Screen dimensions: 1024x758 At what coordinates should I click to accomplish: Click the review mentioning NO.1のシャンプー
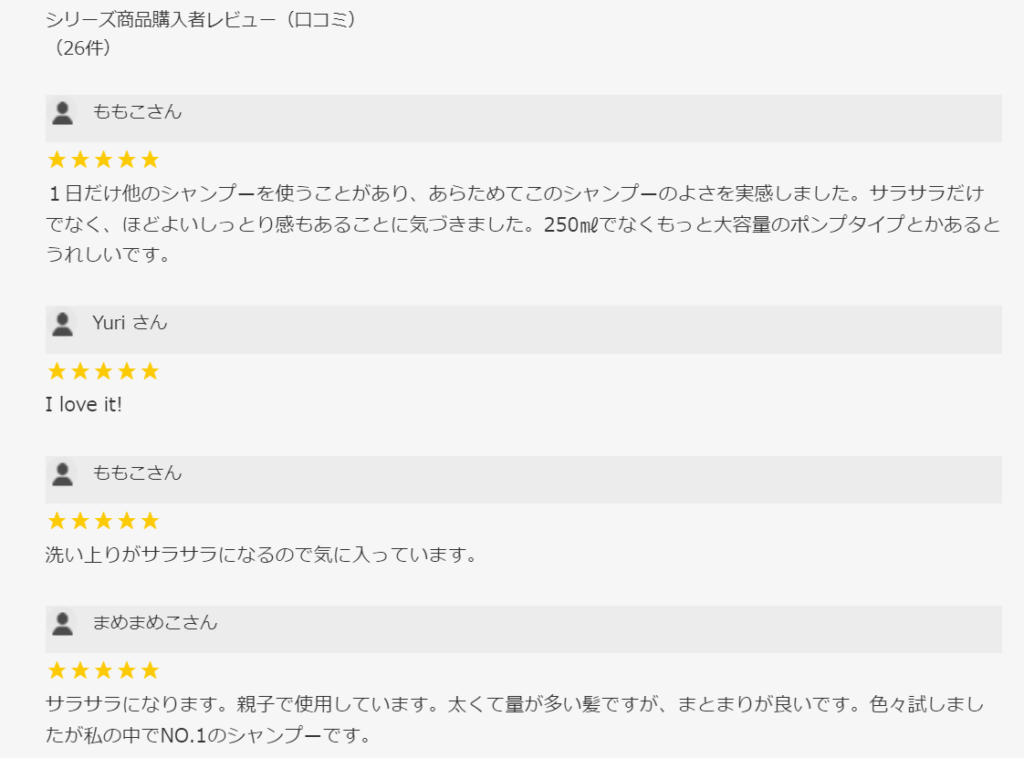point(510,720)
